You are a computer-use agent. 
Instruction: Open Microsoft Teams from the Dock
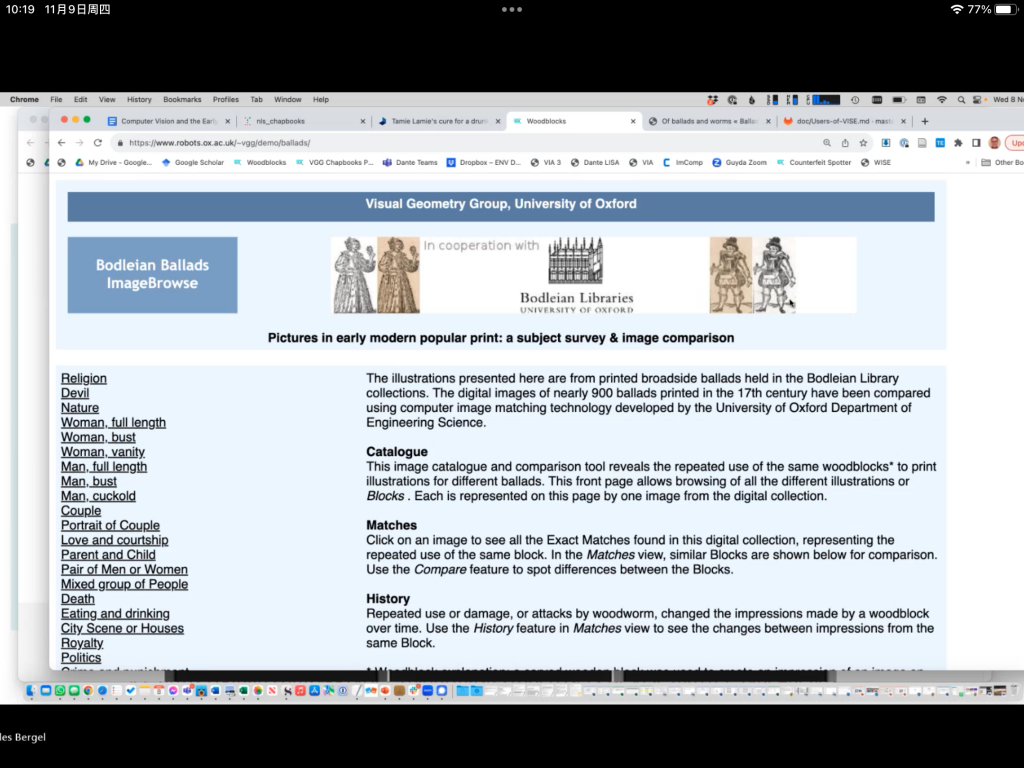[187, 690]
